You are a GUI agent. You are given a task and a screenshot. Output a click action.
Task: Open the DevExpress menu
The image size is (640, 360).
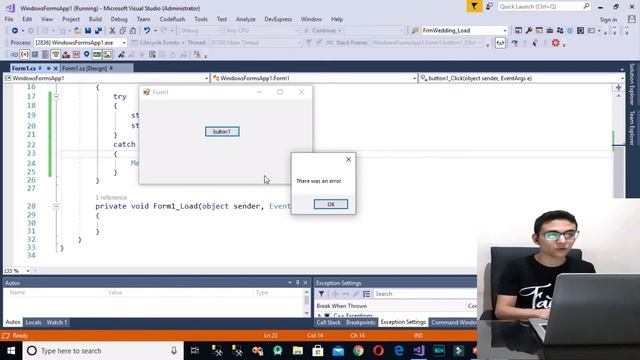tap(278, 19)
